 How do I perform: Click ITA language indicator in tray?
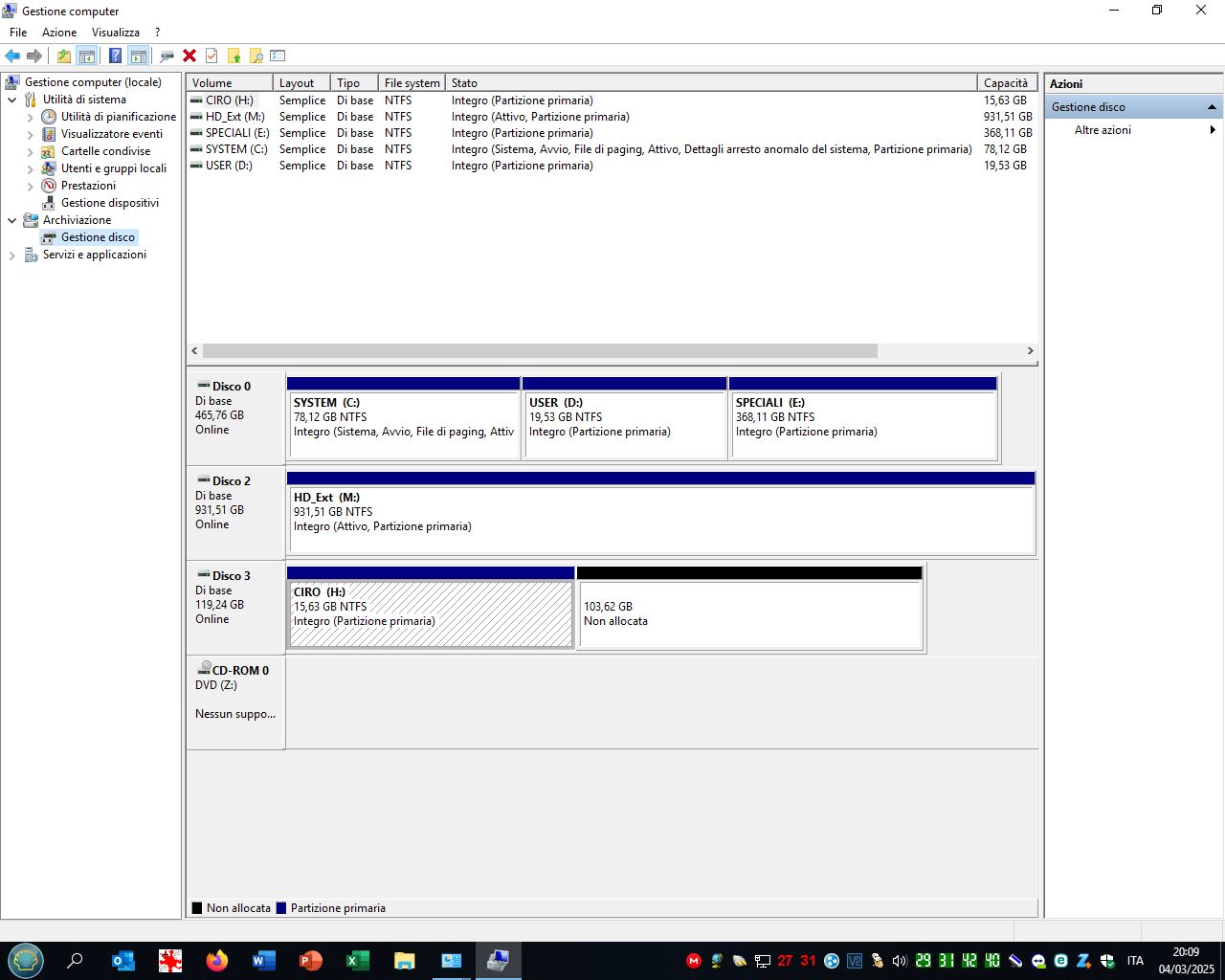(1135, 961)
